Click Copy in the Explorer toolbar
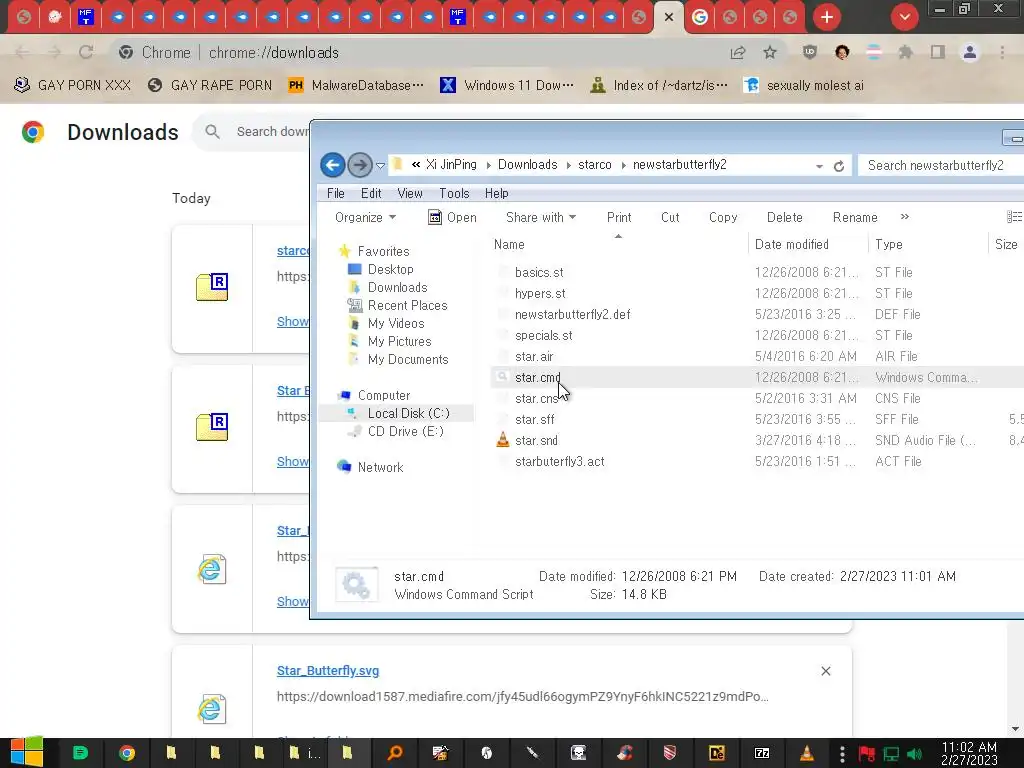 point(723,217)
